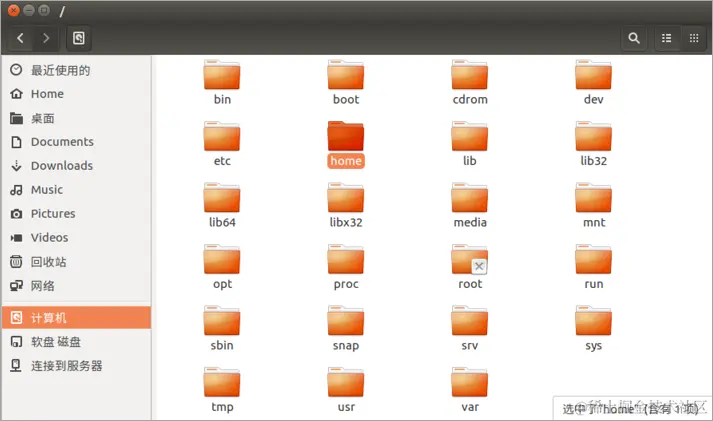Go back with the left arrow button

20,38
